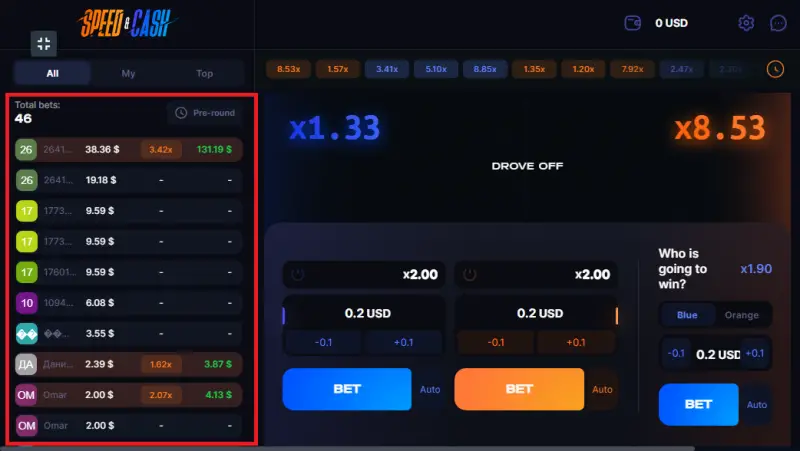Click the 8.53x history multiplier chip

pos(288,69)
